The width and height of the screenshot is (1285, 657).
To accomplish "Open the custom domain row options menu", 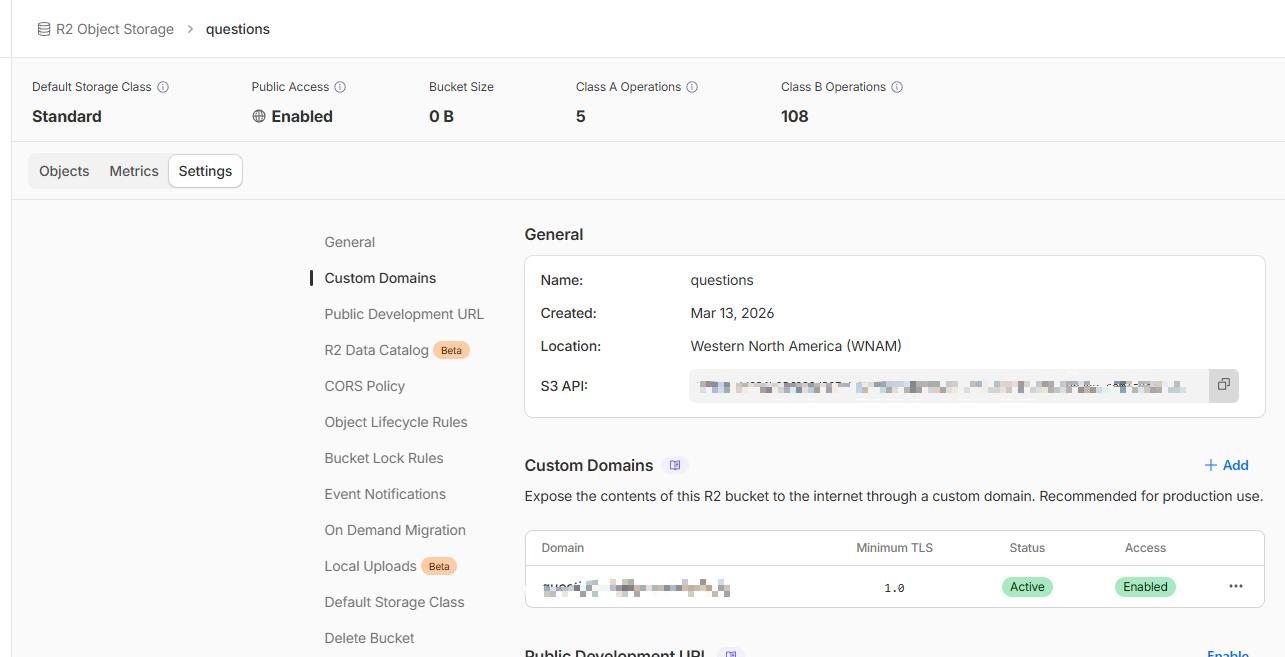I will (x=1236, y=587).
